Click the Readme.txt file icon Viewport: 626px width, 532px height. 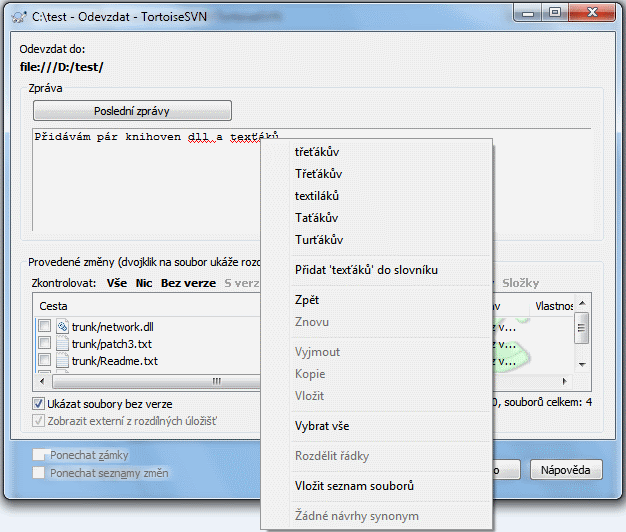[x=62, y=361]
